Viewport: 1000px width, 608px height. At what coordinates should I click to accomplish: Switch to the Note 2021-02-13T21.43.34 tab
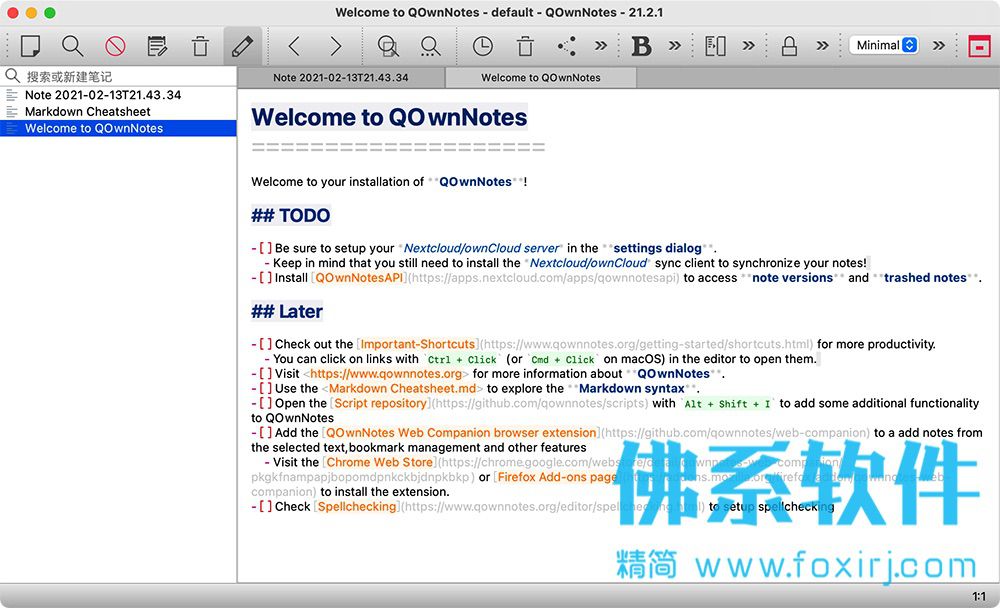coord(341,78)
